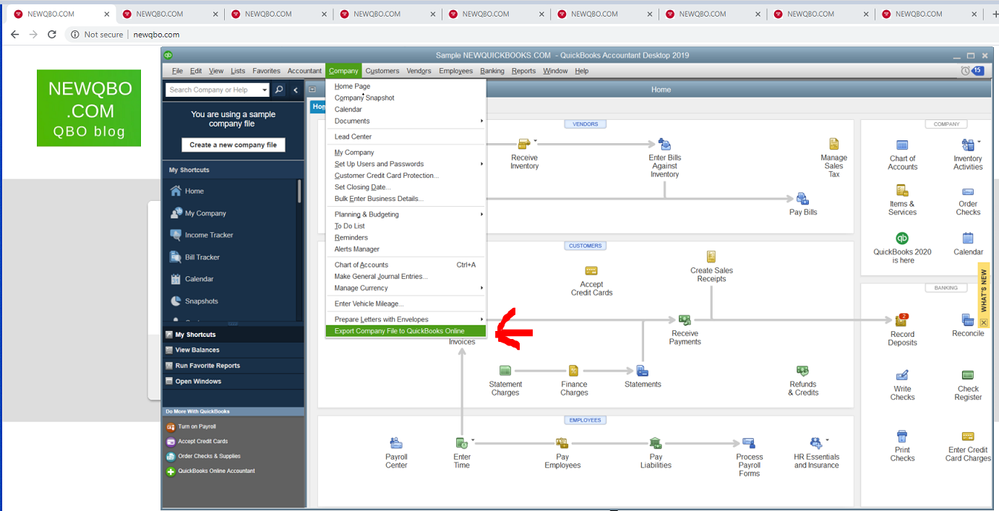Click the browser back arrow
999x511 pixels.
(15, 34)
